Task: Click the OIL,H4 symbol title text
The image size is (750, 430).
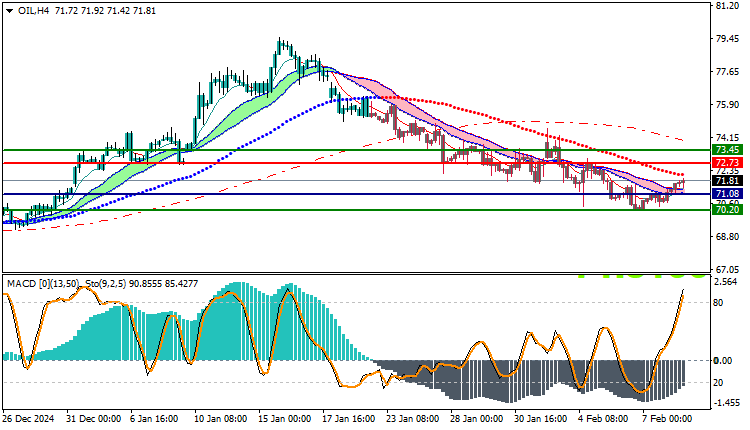Action: (34, 11)
